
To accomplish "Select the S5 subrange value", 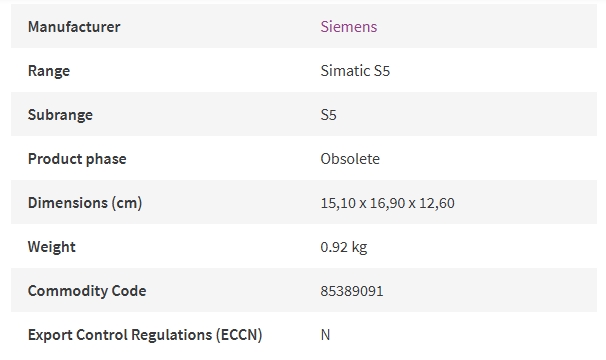I will pos(329,115).
